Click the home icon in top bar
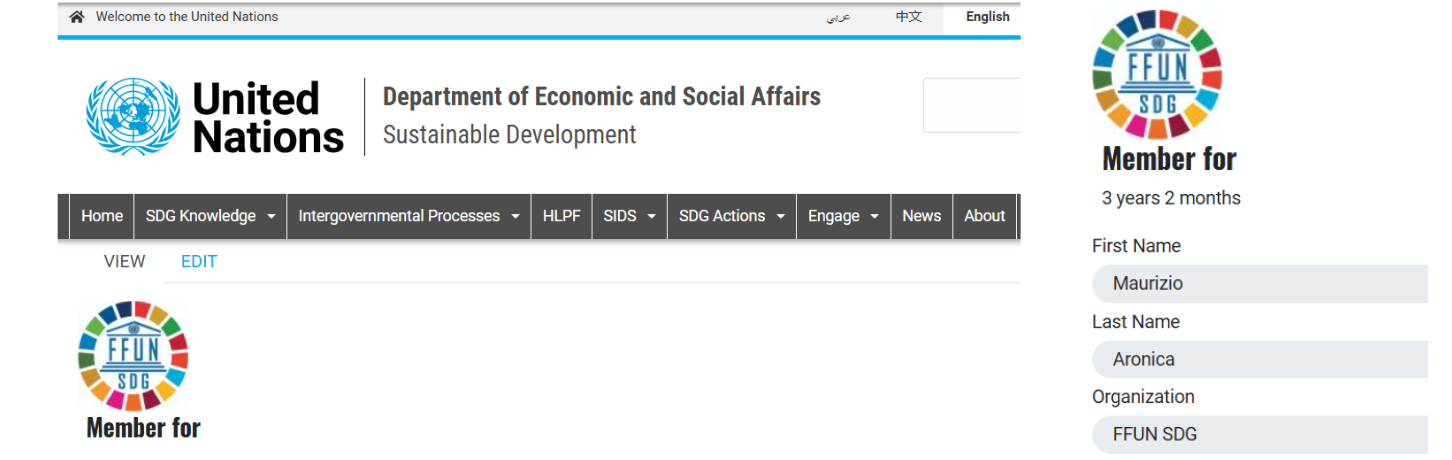1452x460 pixels. pos(77,17)
